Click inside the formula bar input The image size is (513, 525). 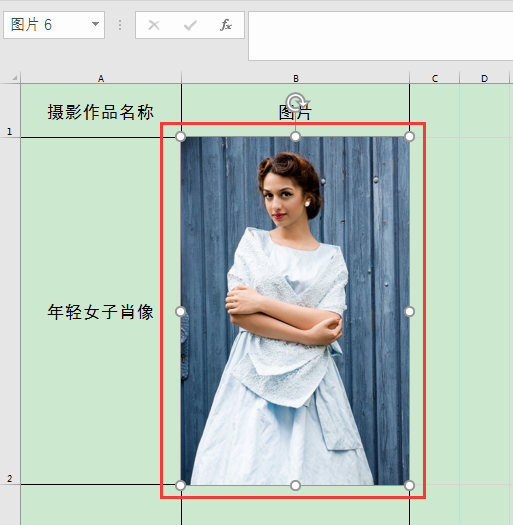[380, 36]
